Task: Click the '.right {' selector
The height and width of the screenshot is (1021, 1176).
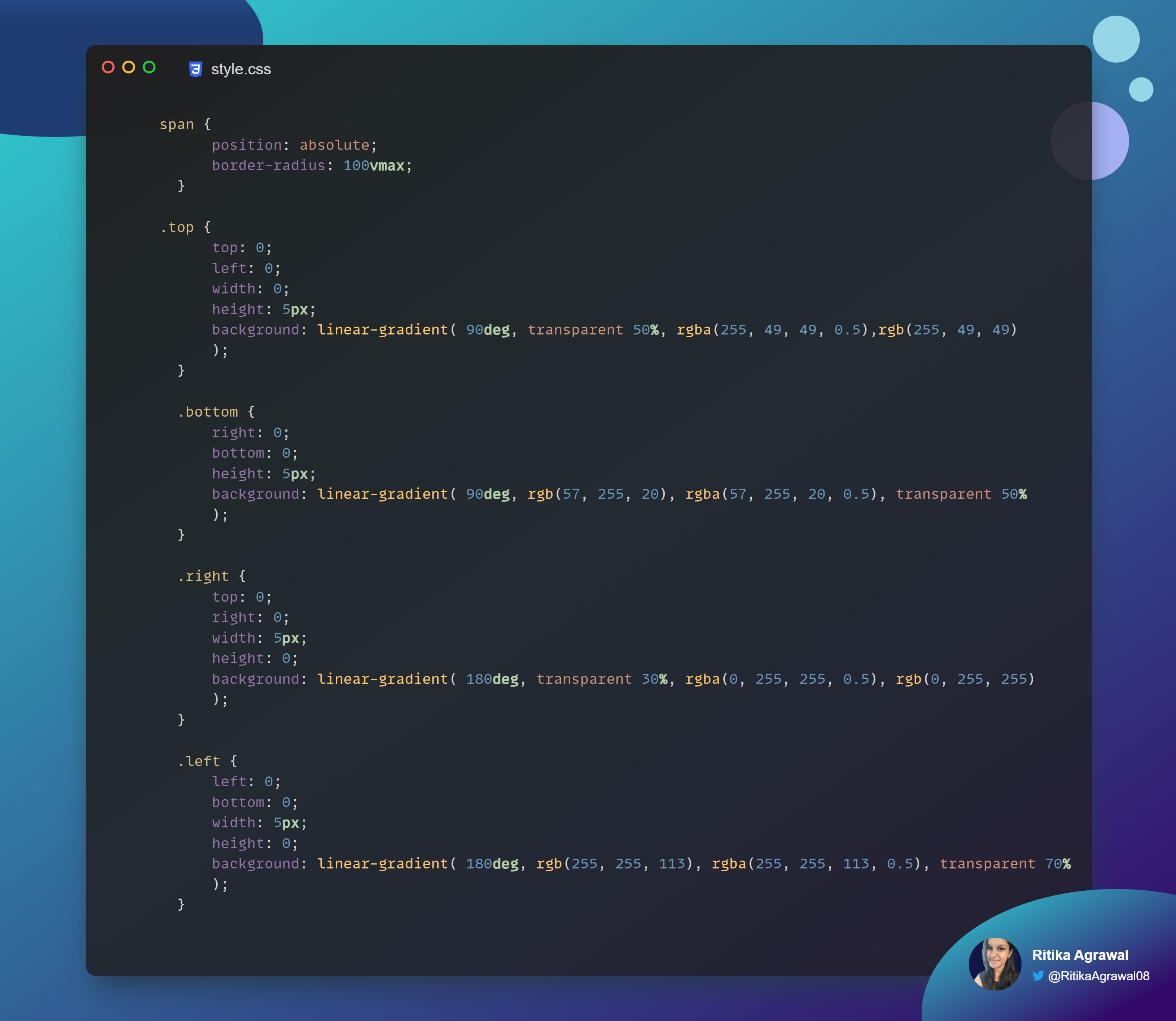Action: click(211, 576)
